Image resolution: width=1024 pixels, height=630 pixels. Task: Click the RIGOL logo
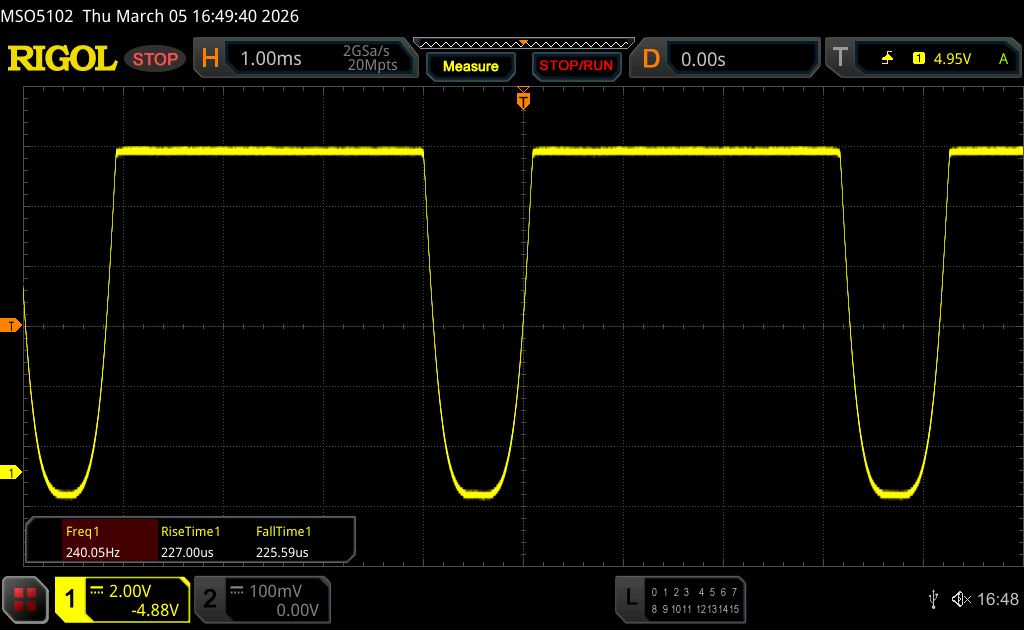coord(62,59)
